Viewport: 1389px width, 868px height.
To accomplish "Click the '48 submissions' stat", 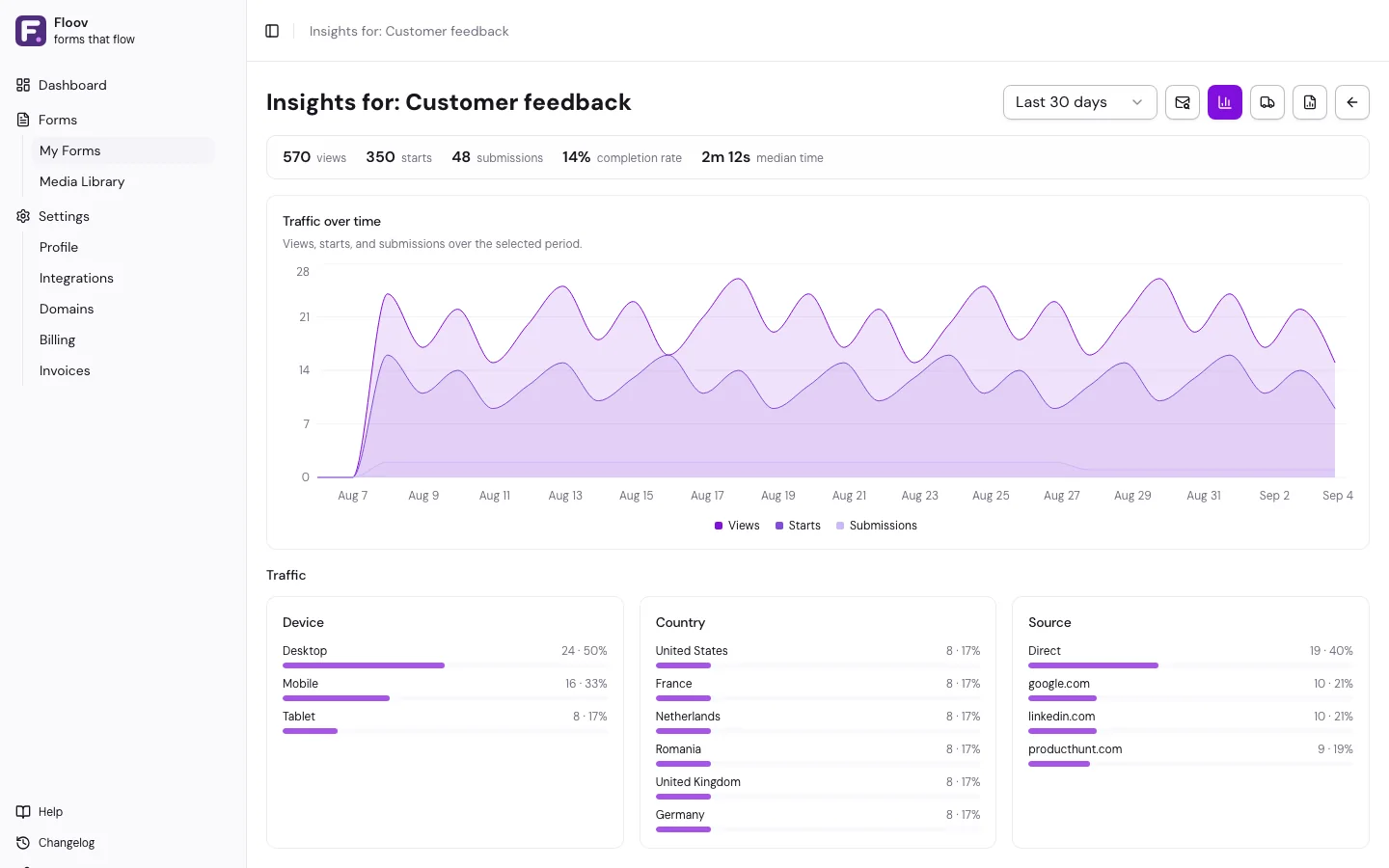I will pyautogui.click(x=497, y=157).
